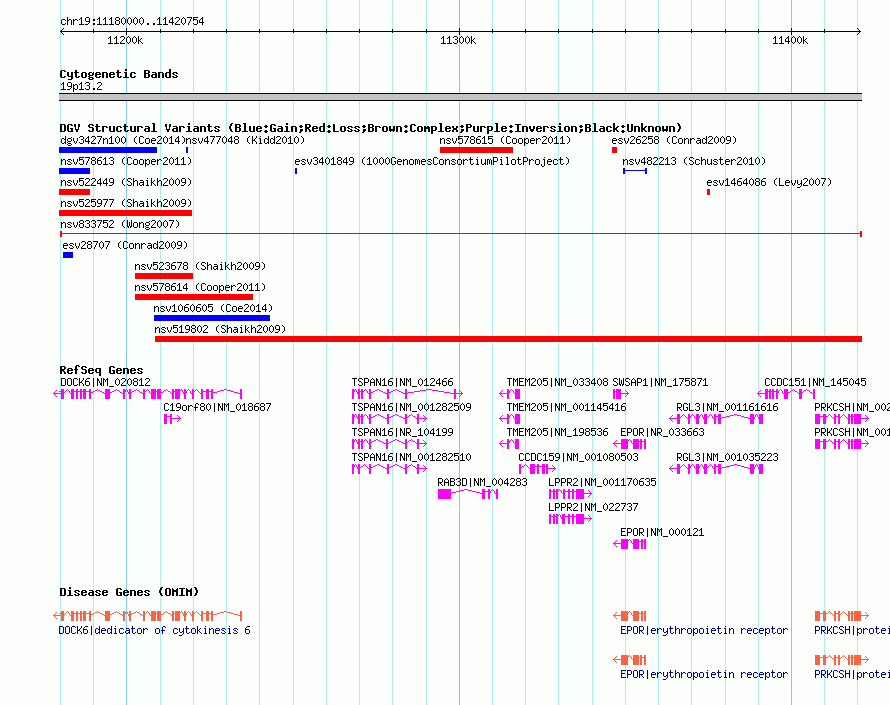This screenshot has height=705, width=890.
Task: Click nsv833752 (Wong2007) label
Action: click(x=120, y=224)
